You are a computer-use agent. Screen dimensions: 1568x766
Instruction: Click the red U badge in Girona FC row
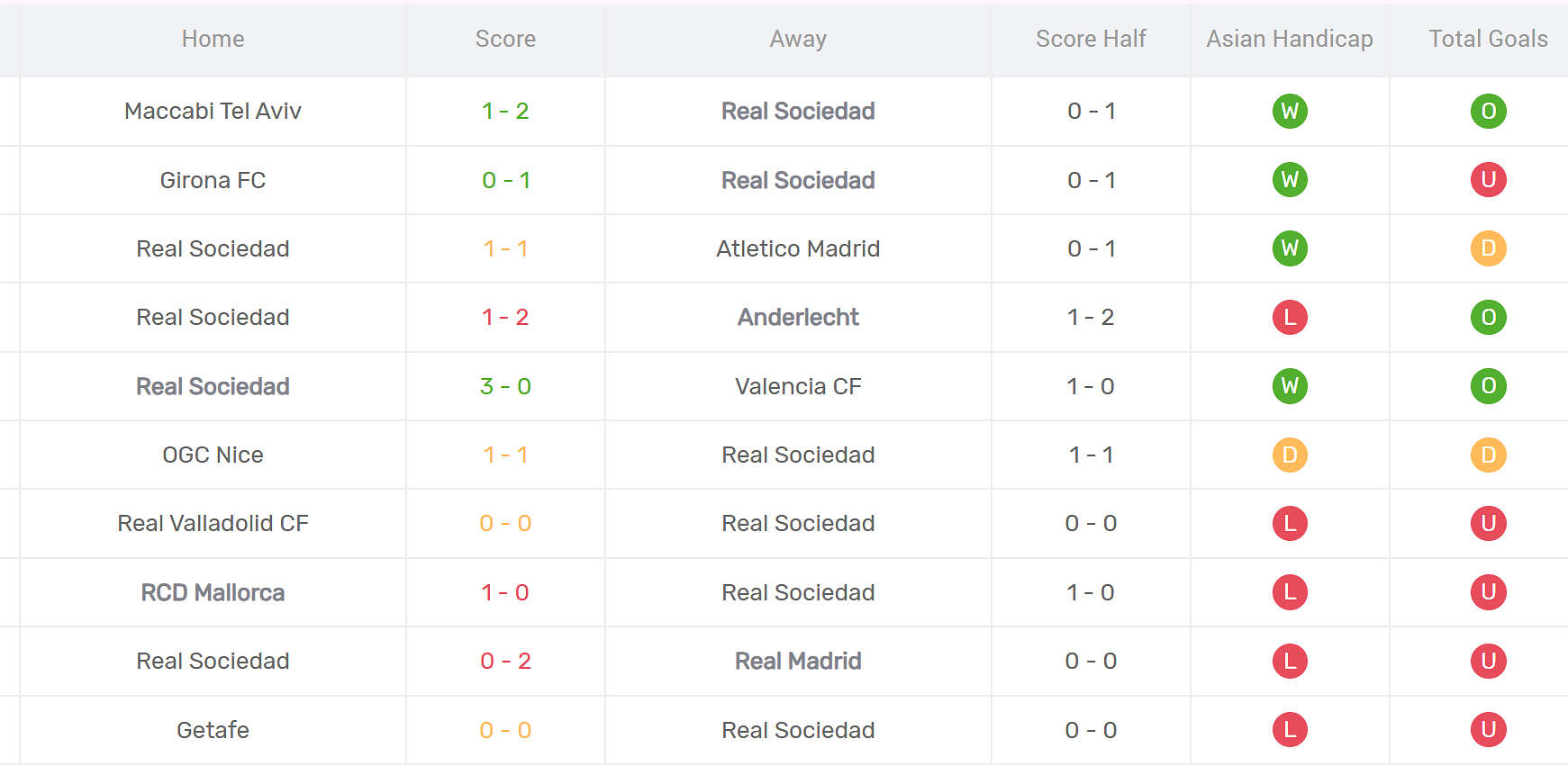[1488, 180]
